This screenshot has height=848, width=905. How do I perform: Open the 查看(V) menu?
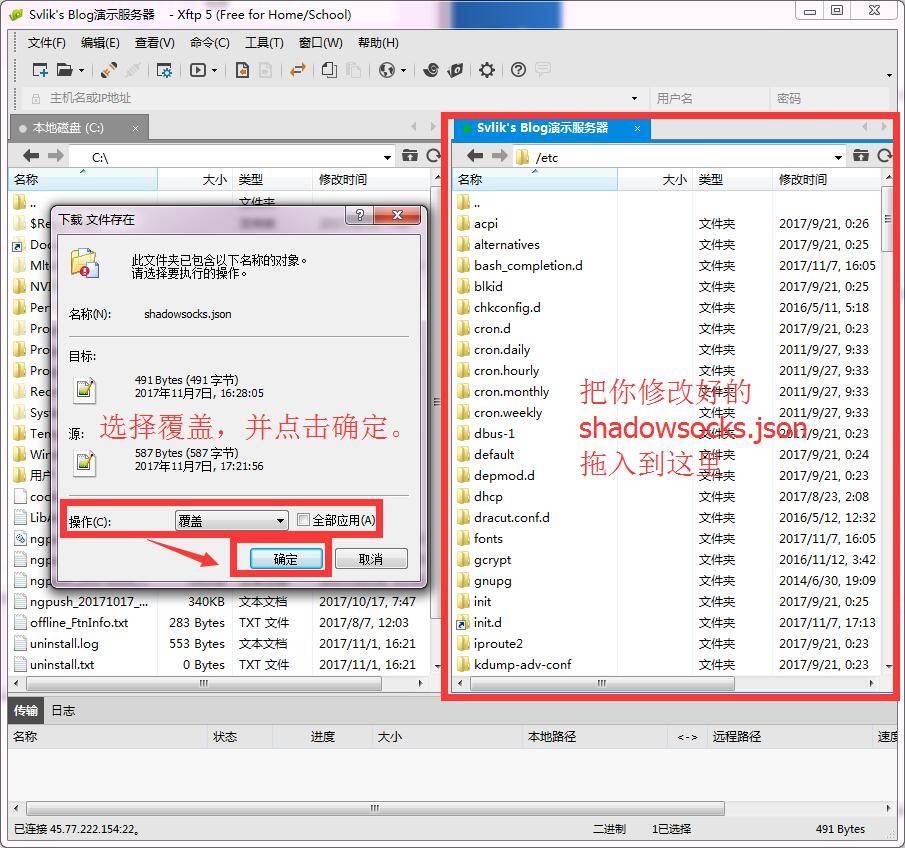[155, 43]
